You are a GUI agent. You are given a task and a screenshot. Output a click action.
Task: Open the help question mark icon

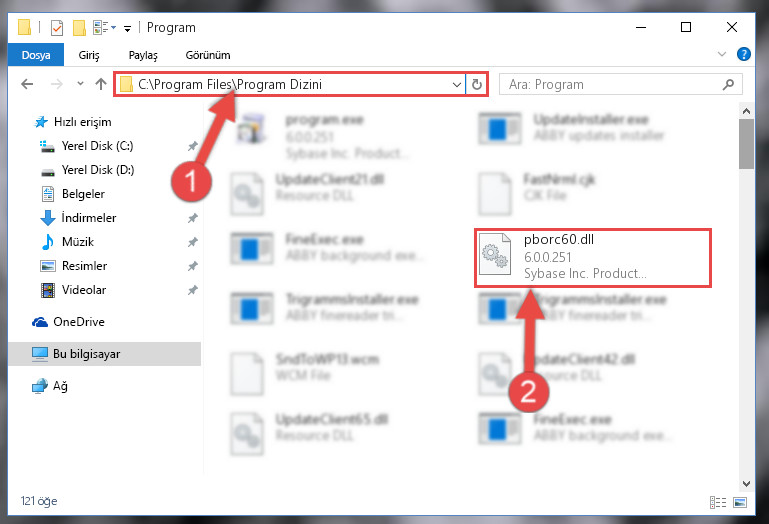(743, 54)
